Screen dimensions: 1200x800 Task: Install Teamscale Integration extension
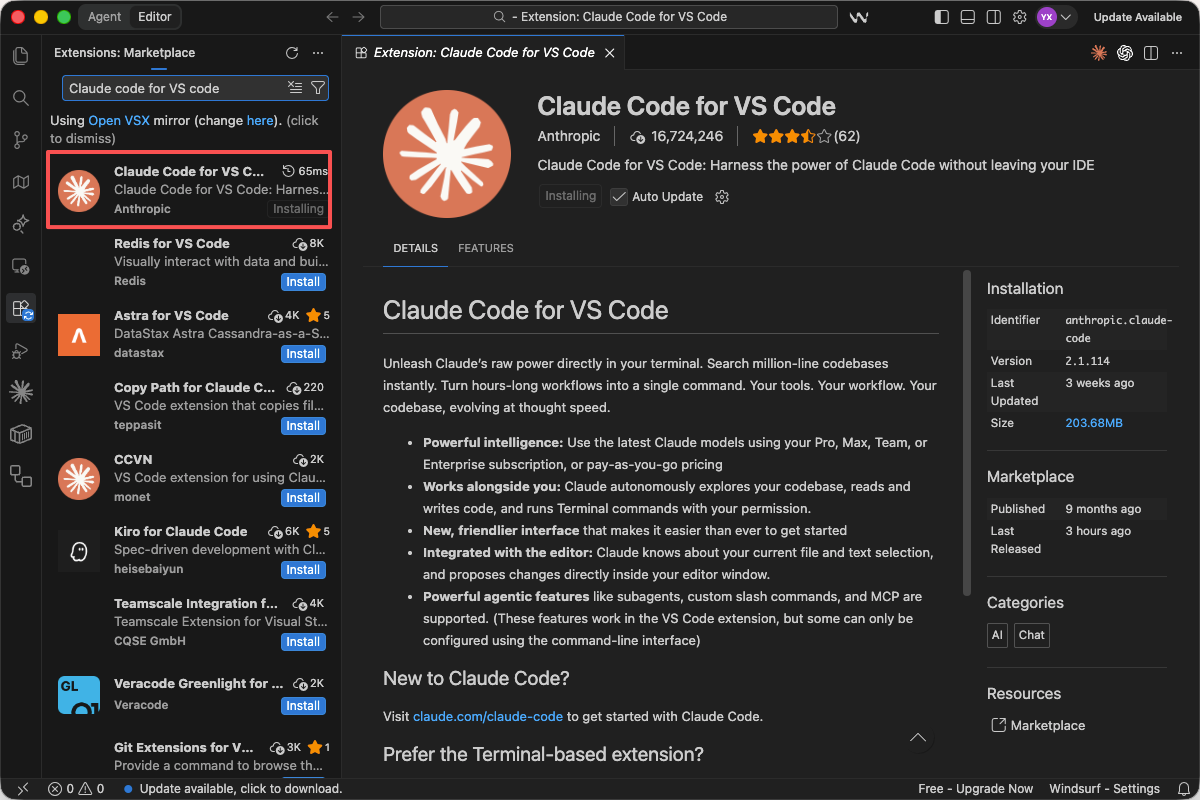(x=303, y=642)
